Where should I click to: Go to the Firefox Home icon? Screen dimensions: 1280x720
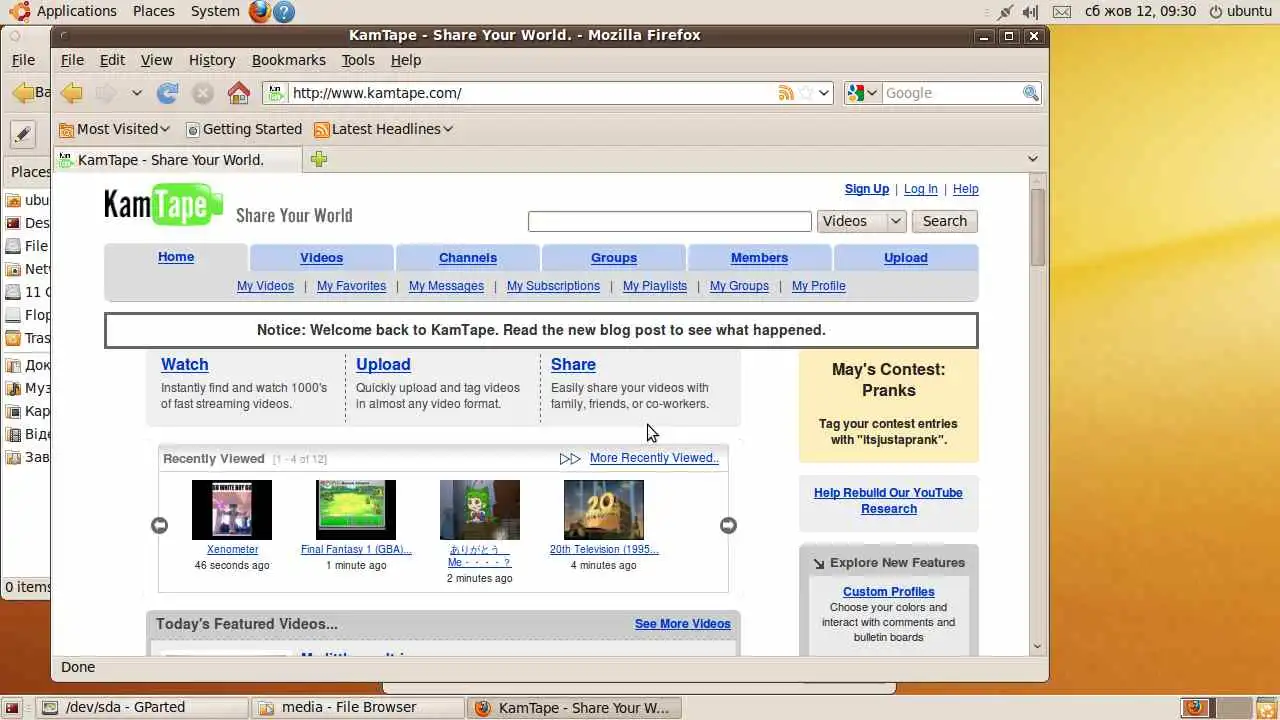pyautogui.click(x=238, y=93)
